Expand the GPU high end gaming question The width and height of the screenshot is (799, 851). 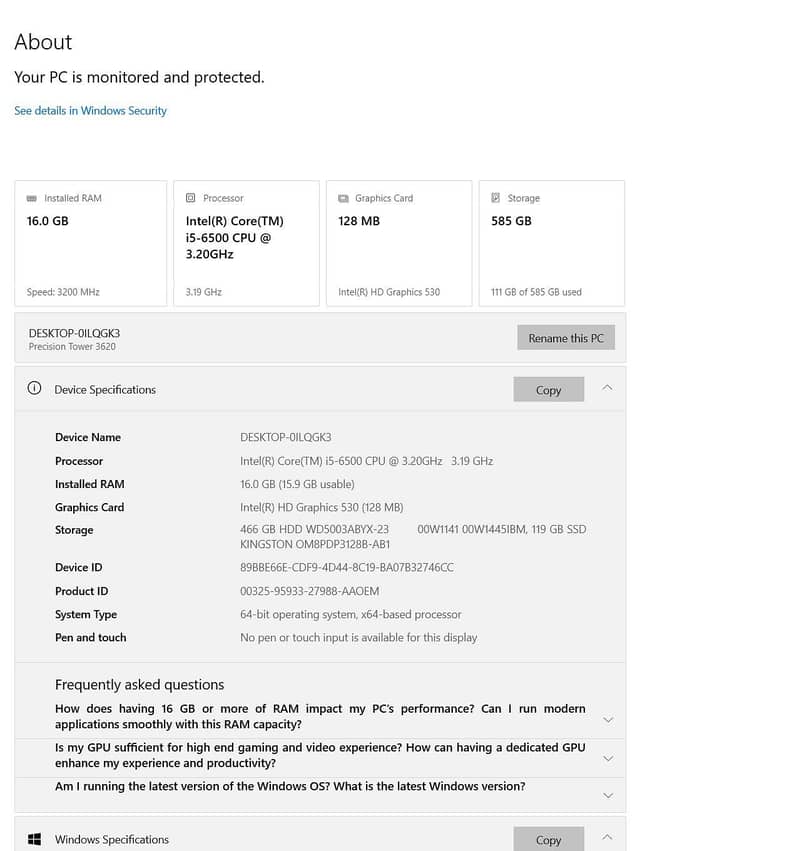[x=608, y=758]
